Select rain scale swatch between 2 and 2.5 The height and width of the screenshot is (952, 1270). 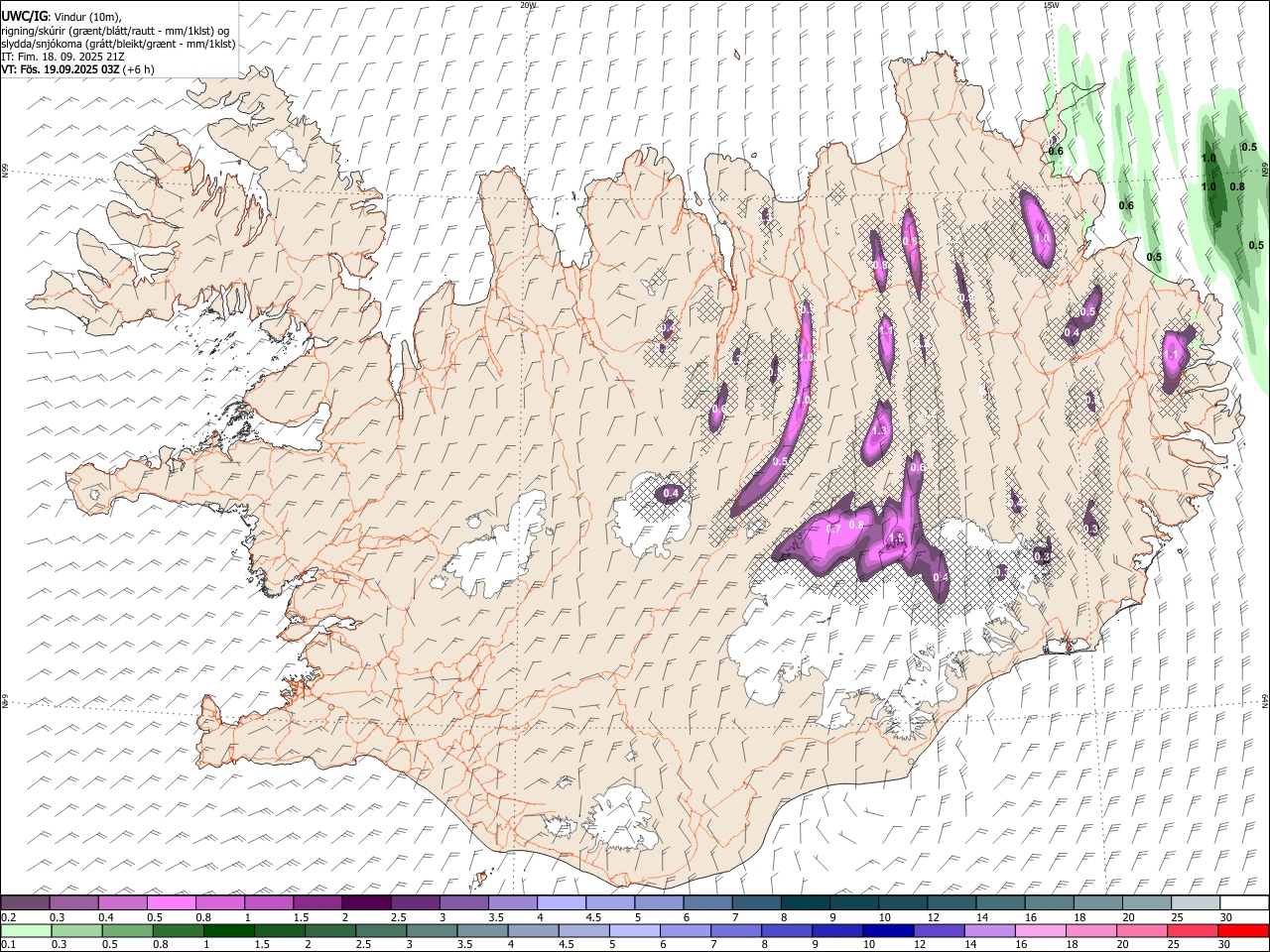click(x=330, y=930)
